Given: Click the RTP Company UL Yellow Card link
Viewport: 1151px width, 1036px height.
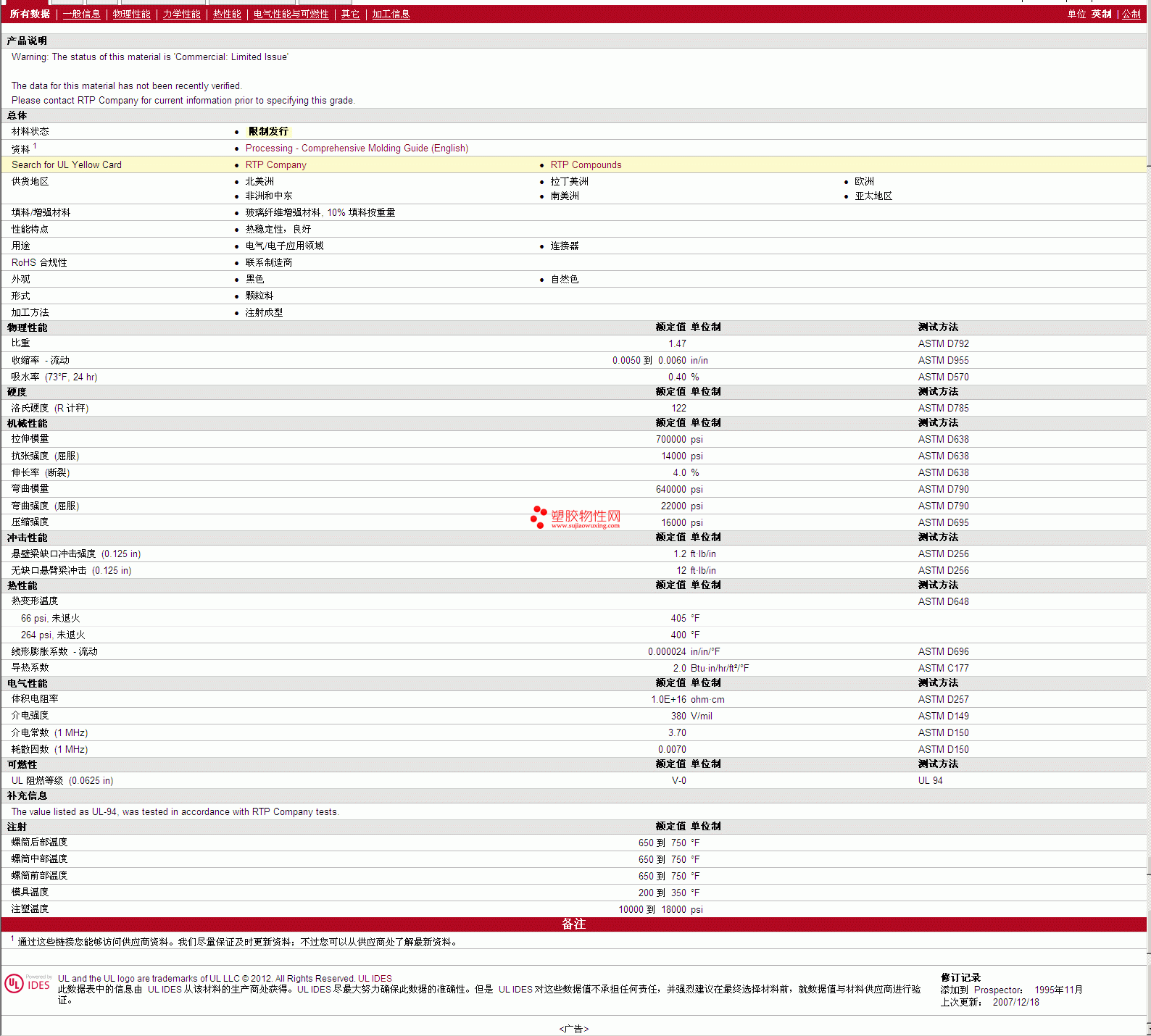Looking at the screenshot, I should (x=275, y=165).
